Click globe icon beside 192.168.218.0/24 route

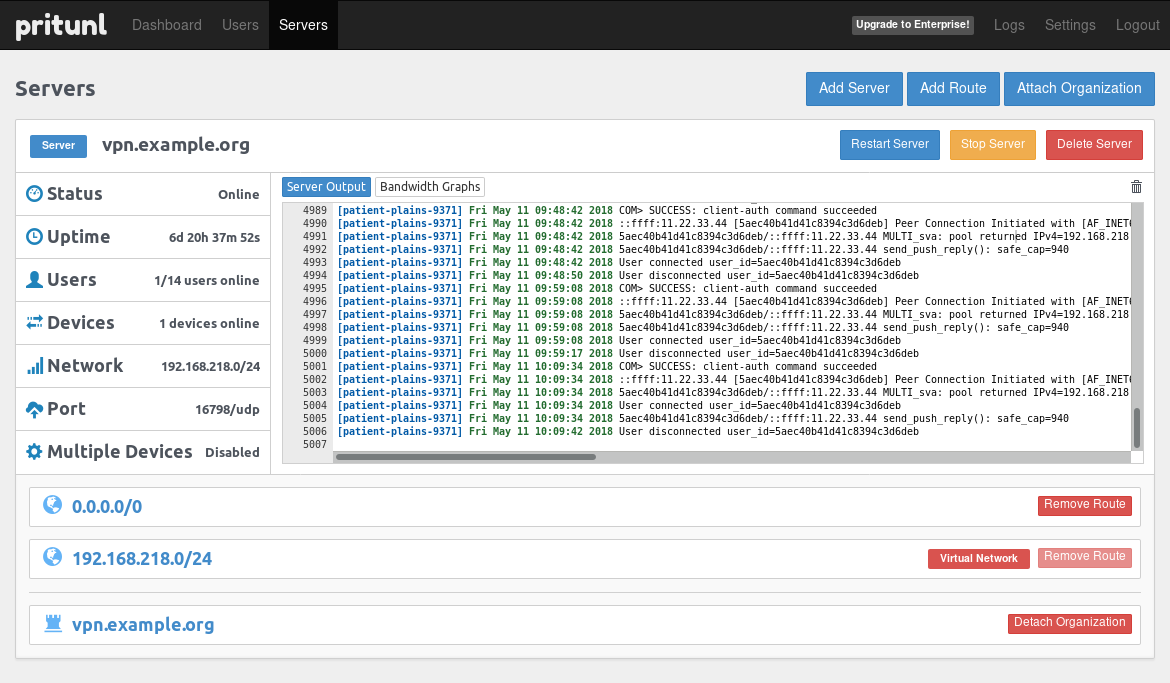click(52, 557)
